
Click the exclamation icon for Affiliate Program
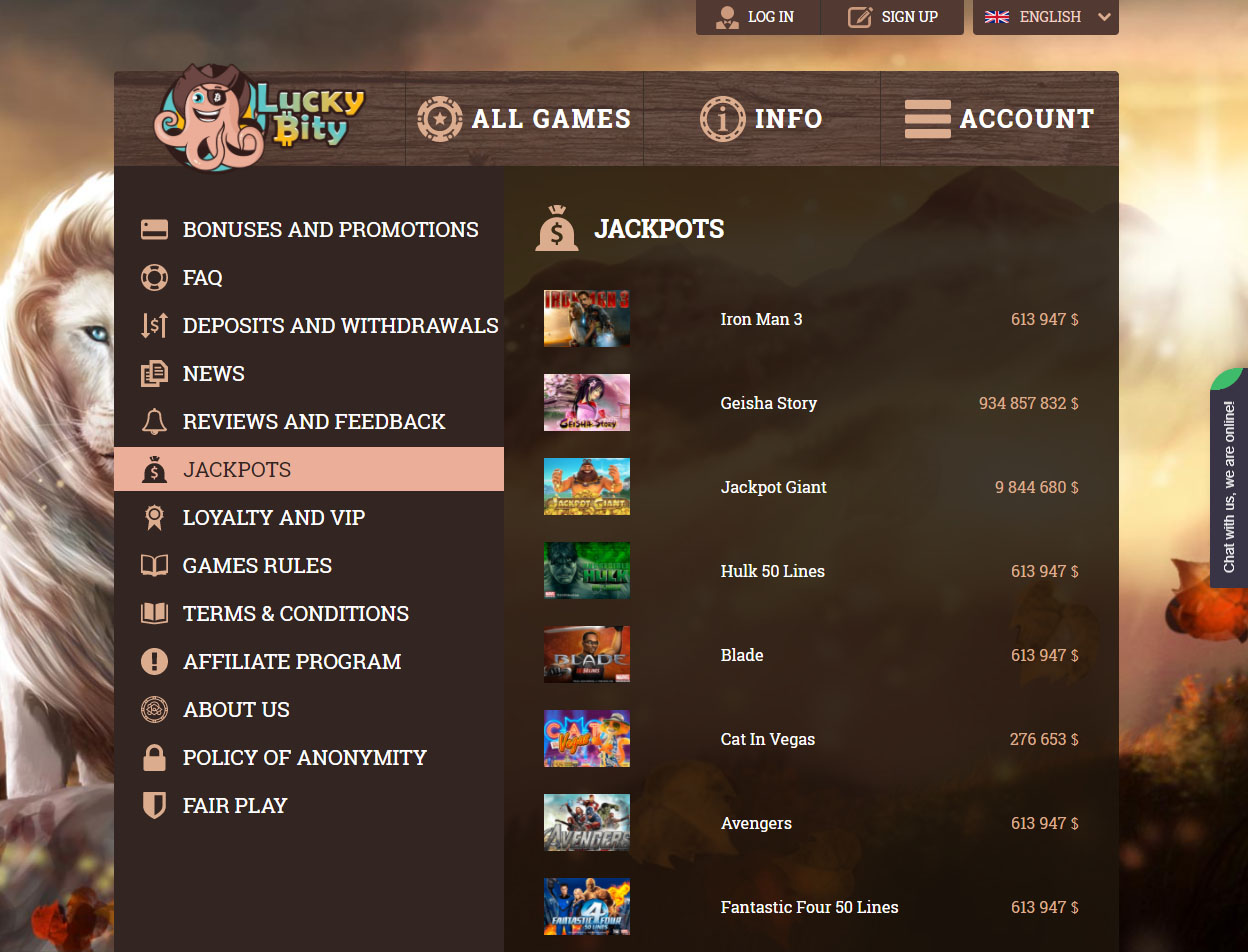click(x=154, y=662)
